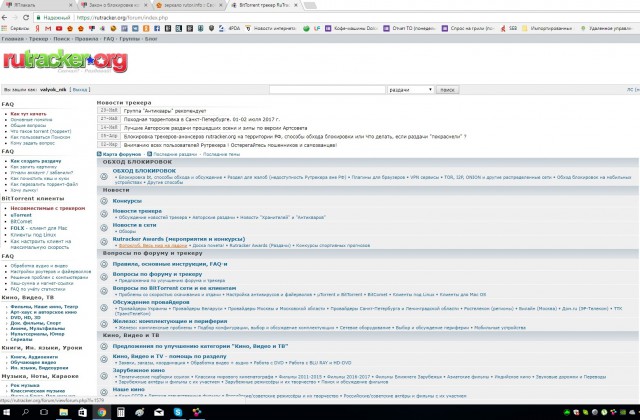Open the ОБХОД БЛОКИРОВОК forum link
The height and width of the screenshot is (420, 640).
144,171
